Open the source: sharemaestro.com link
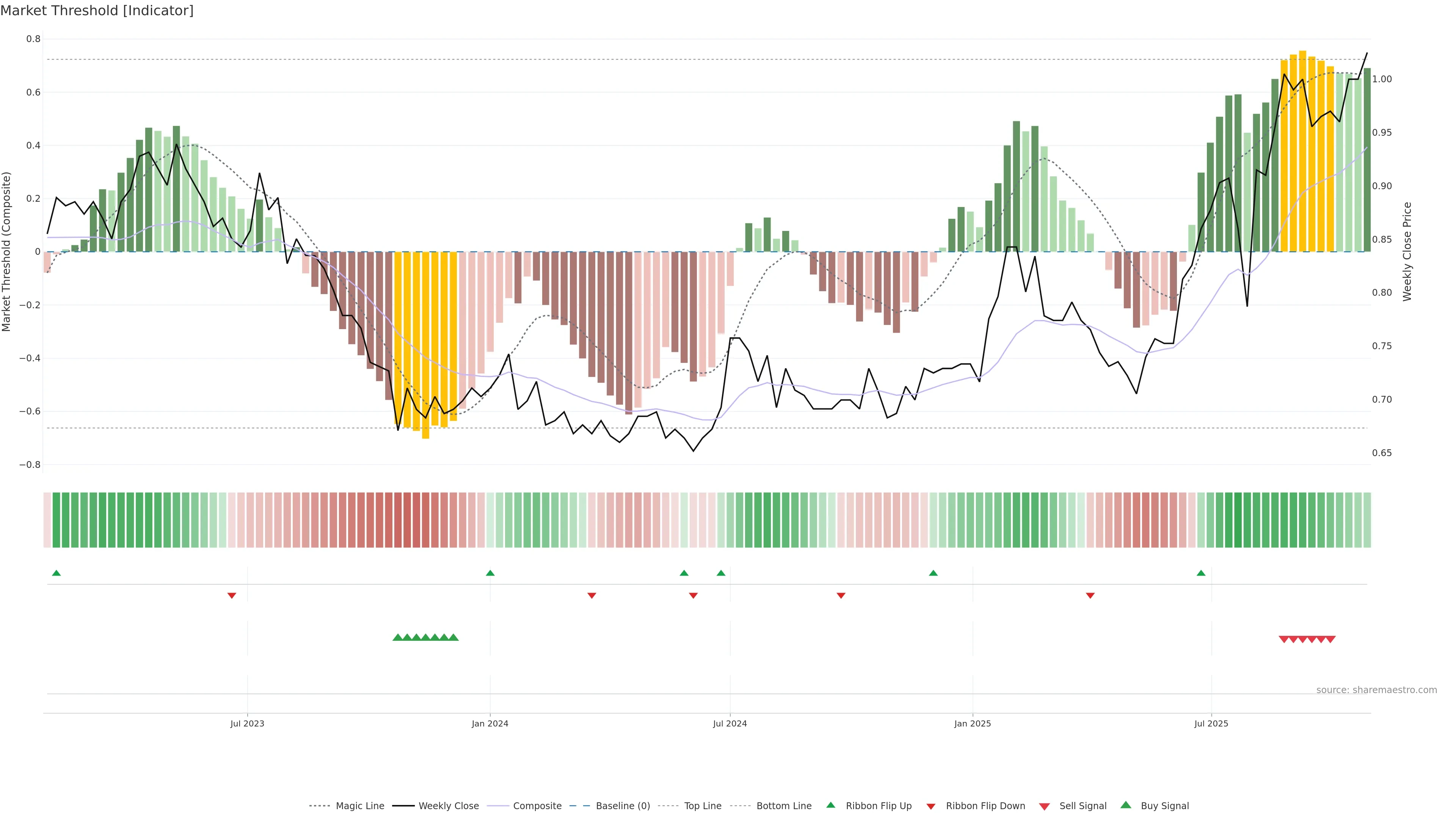The height and width of the screenshot is (819, 1456). 1376,690
